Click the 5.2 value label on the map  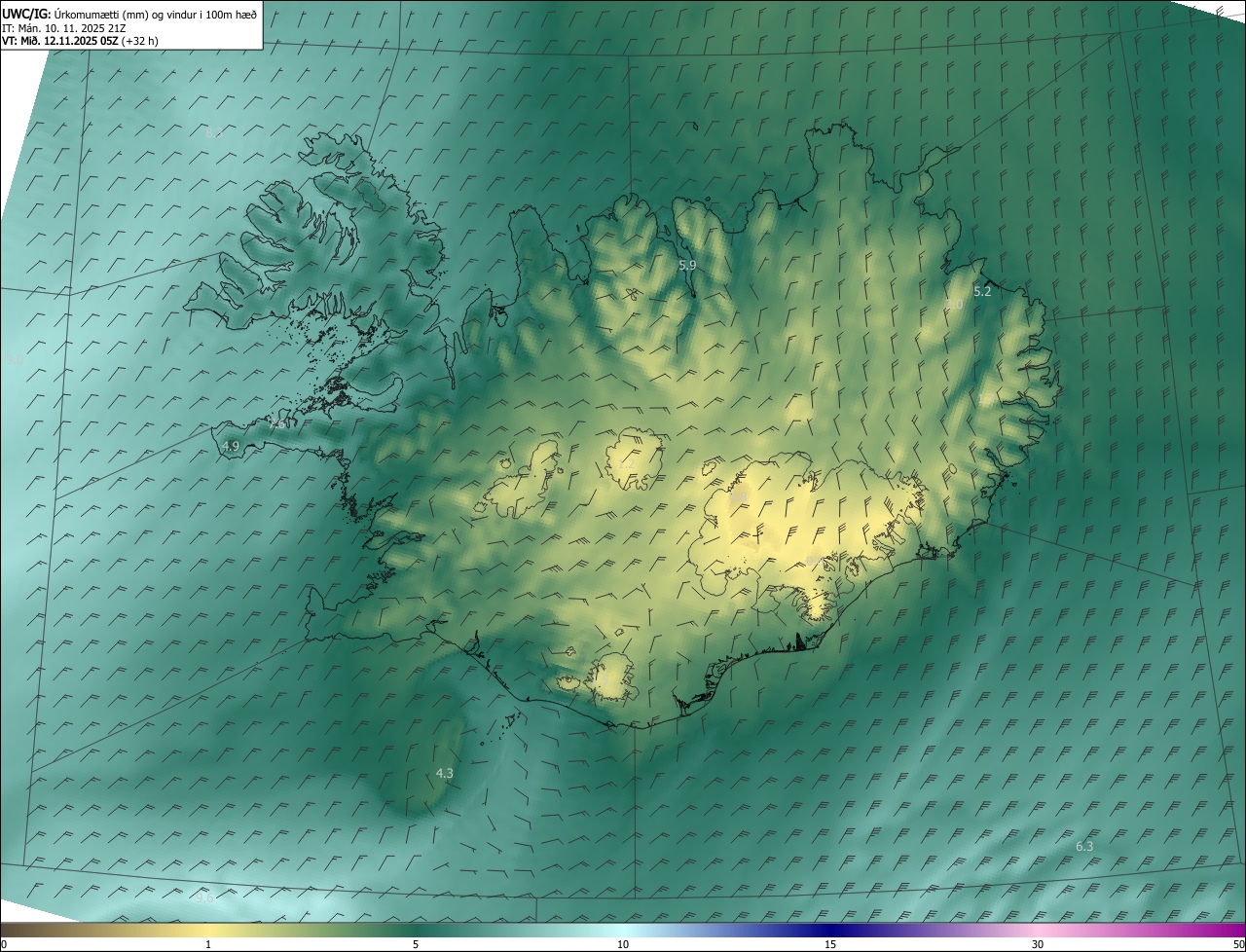[982, 291]
